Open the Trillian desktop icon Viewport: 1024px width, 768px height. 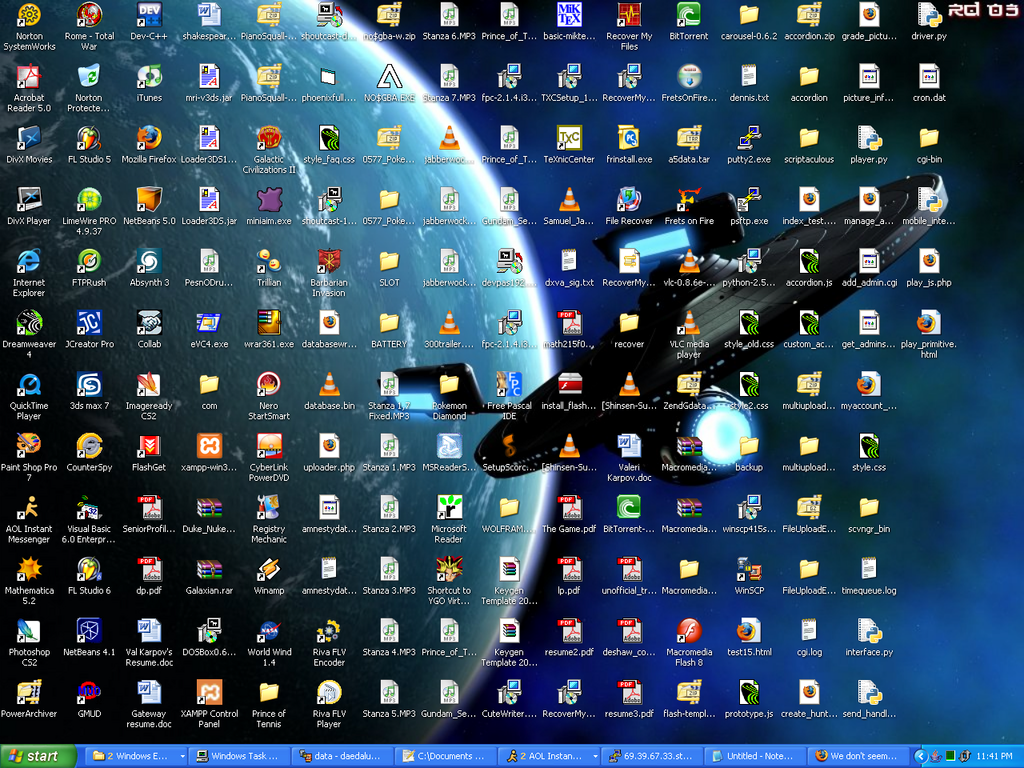click(x=269, y=268)
